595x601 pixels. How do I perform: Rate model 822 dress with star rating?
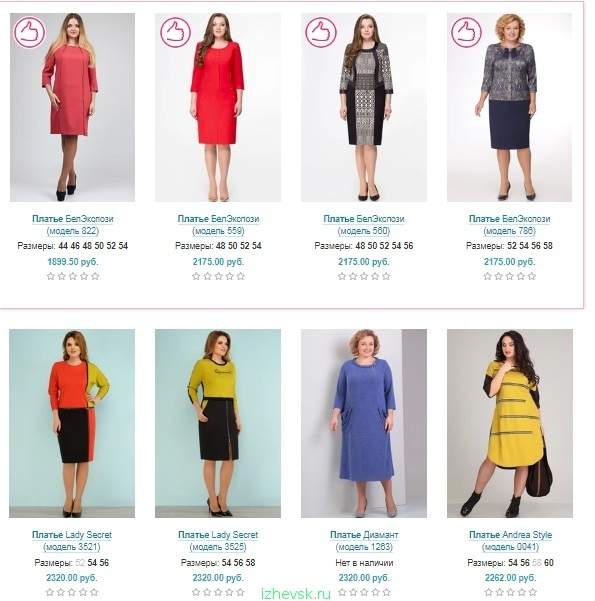pos(73,276)
